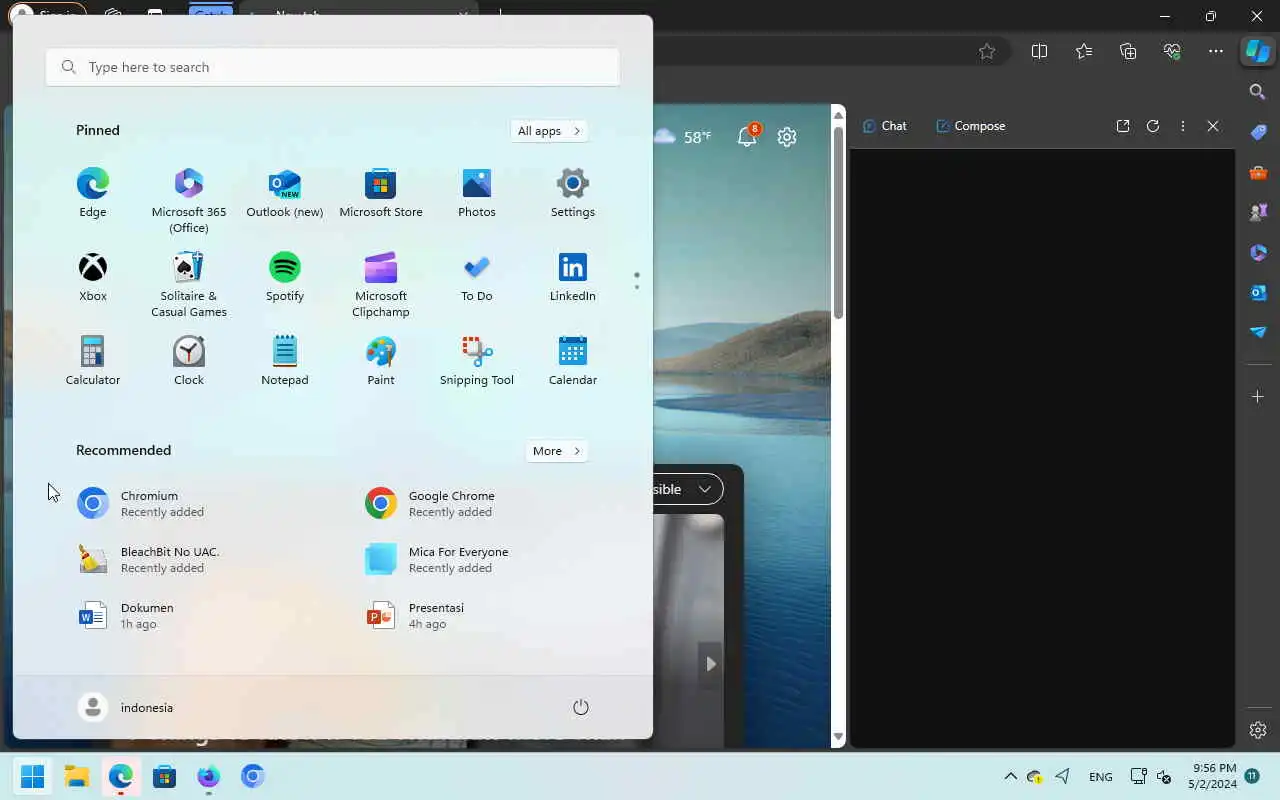Open Microsoft Clipchamp
The height and width of the screenshot is (800, 1280).
coord(381,284)
